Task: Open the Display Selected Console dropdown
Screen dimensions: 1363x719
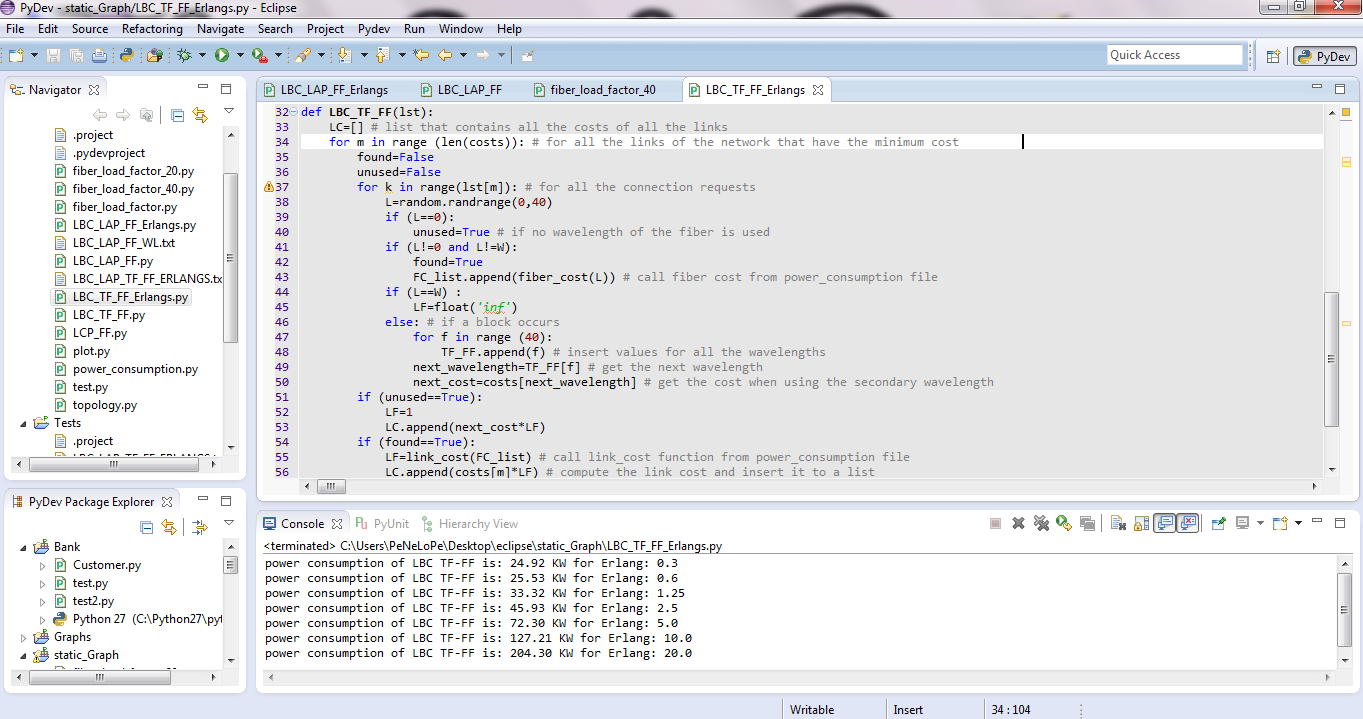Action: (x=1260, y=523)
